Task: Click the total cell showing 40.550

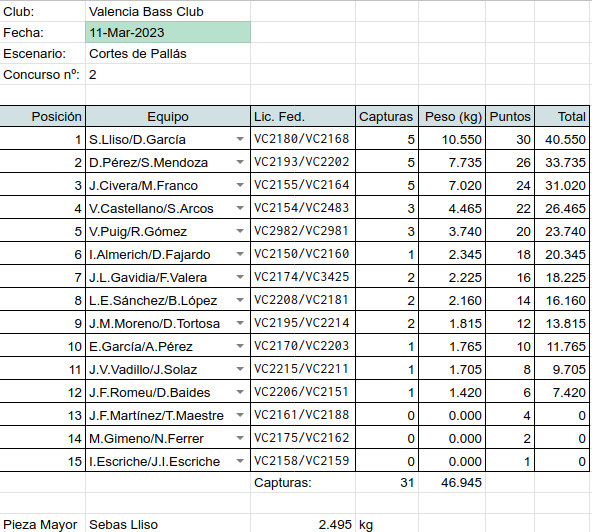Action: [562, 139]
